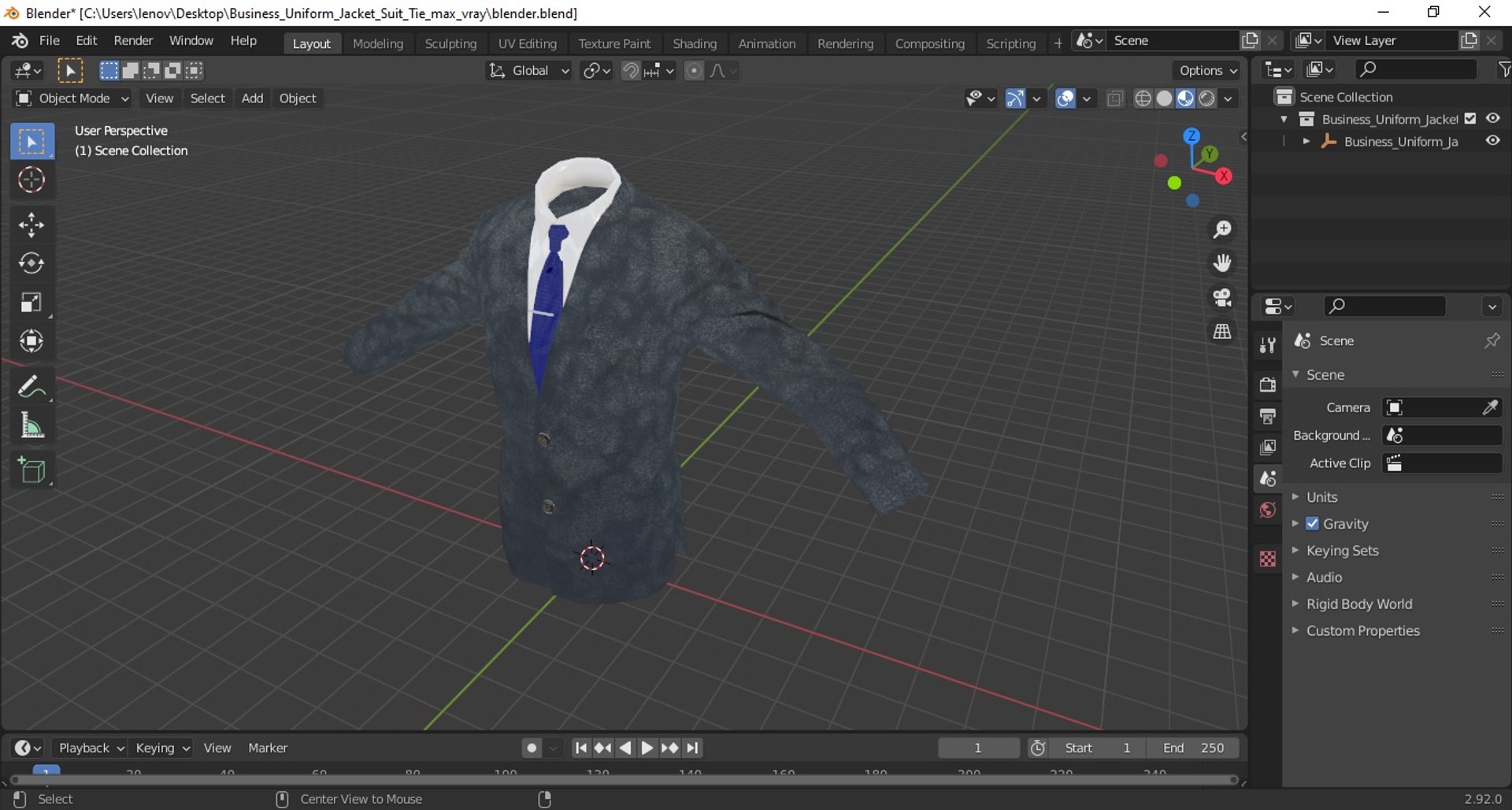Switch to the UV Editing workspace tab
The width and height of the screenshot is (1512, 810).
527,43
